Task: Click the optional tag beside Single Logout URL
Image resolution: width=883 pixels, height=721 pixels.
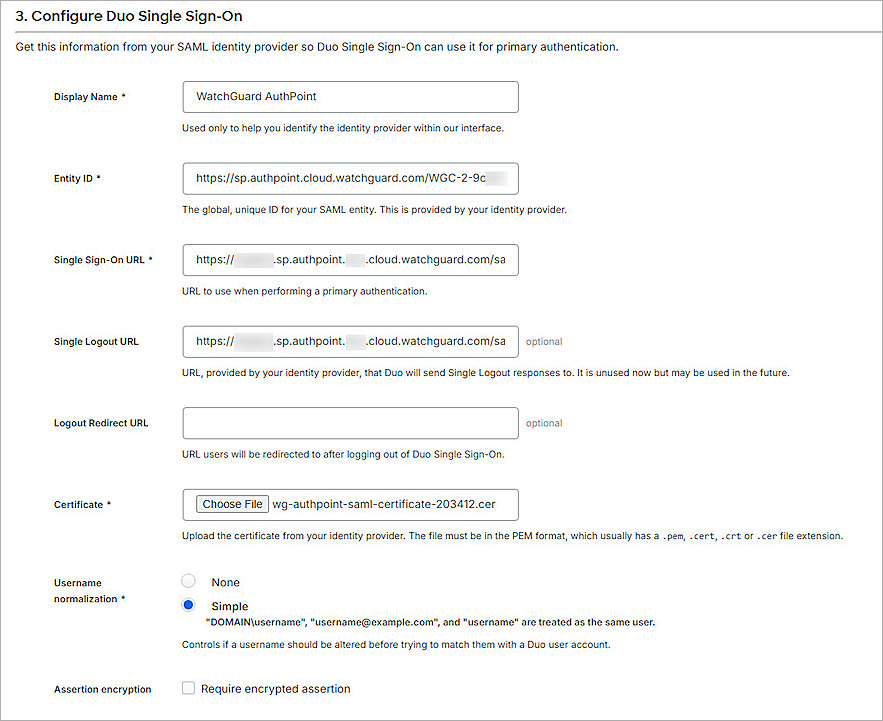Action: coord(543,341)
